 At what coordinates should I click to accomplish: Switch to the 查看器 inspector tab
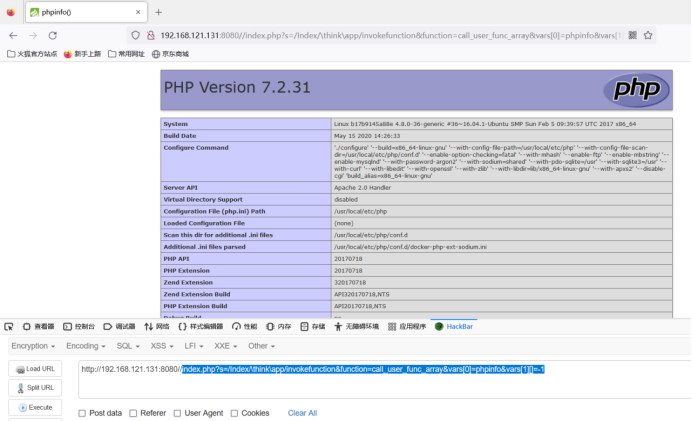(x=38, y=327)
